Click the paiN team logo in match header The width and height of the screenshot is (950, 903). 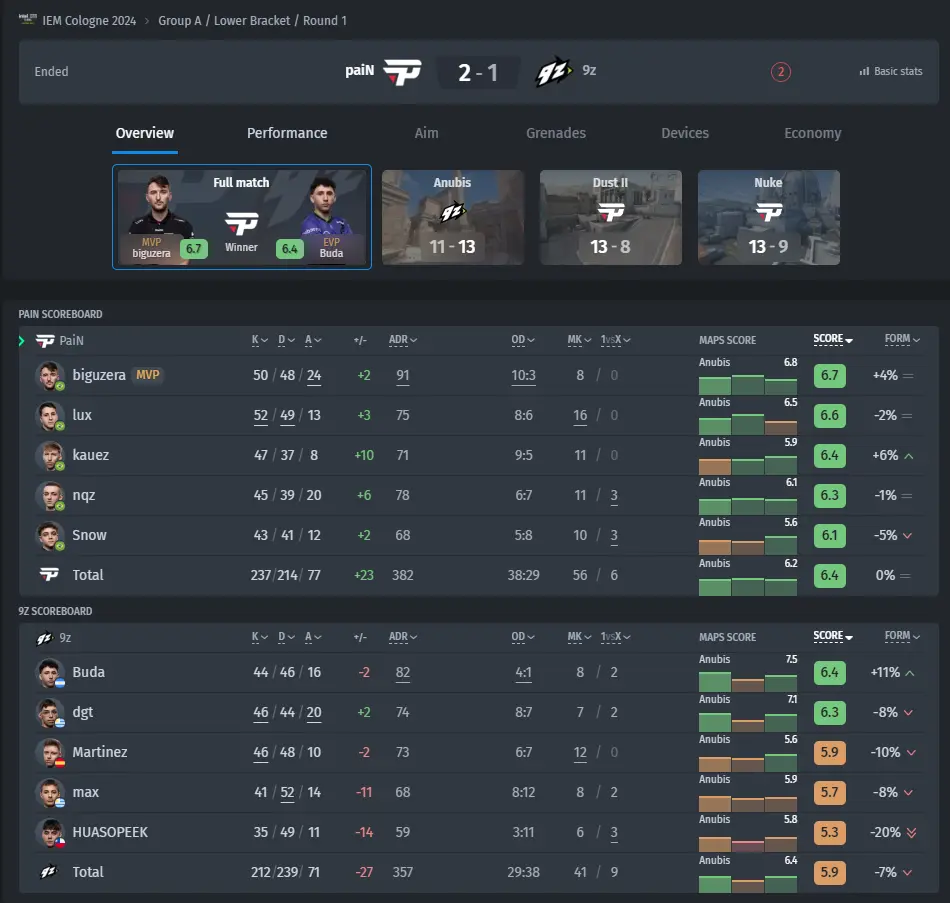[x=402, y=72]
